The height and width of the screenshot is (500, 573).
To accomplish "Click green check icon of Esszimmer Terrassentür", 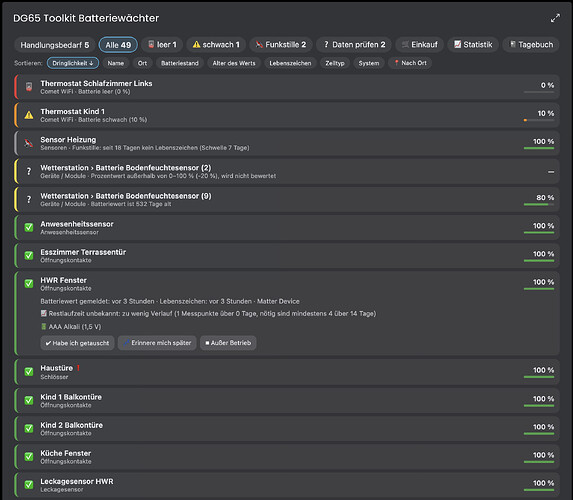I will [x=29, y=255].
